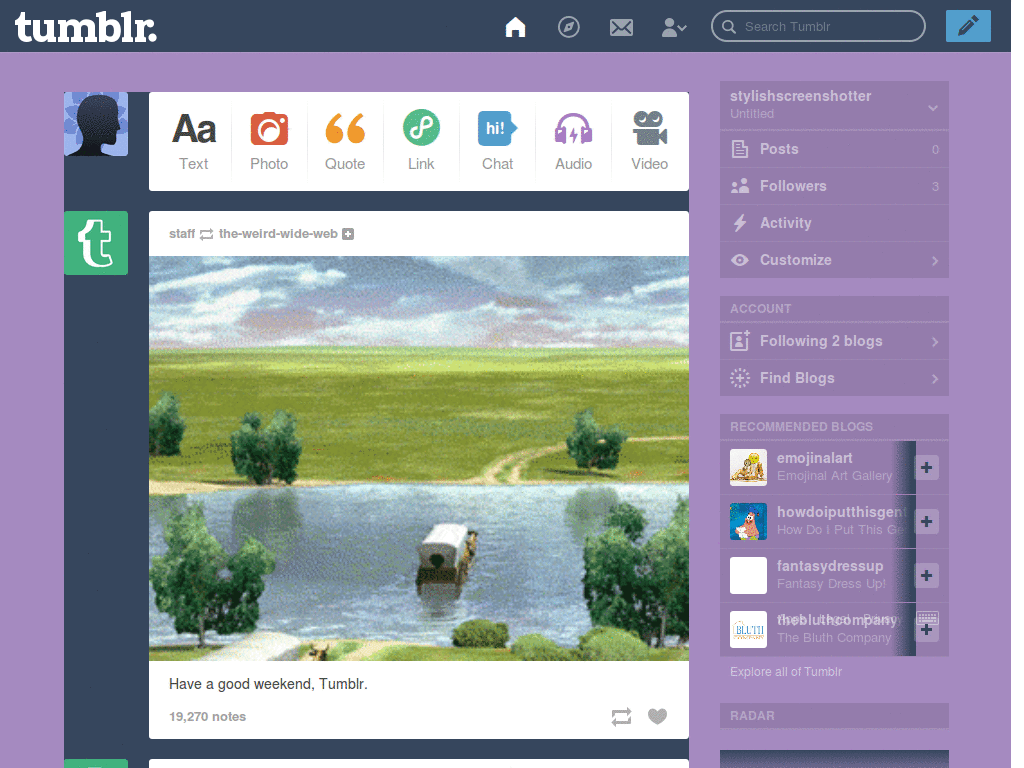Screen dimensions: 1024x768
Task: Click the green staff Tumblr avatar
Action: [96, 243]
